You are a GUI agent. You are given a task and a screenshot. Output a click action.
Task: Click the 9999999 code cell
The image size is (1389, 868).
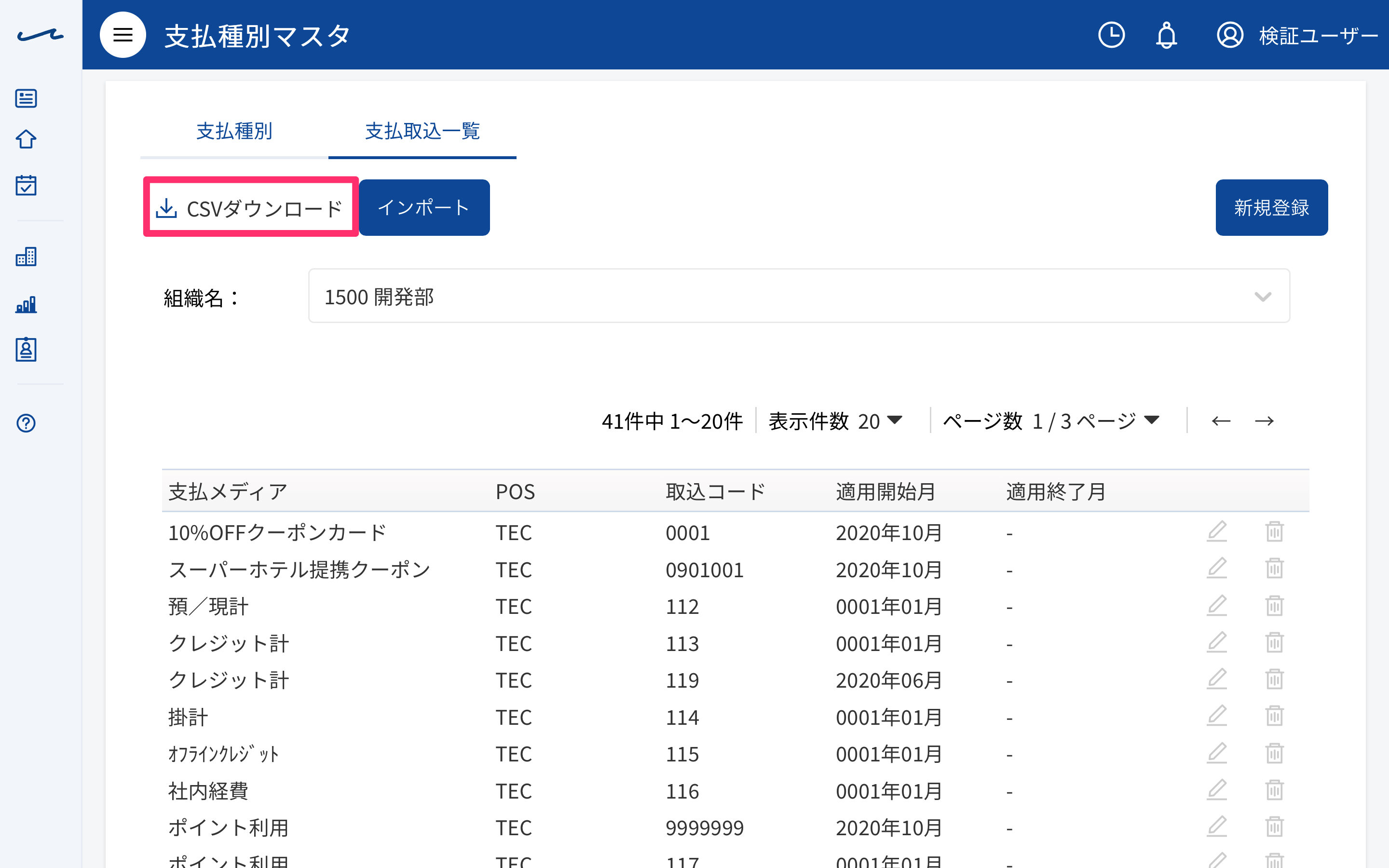coord(705,828)
